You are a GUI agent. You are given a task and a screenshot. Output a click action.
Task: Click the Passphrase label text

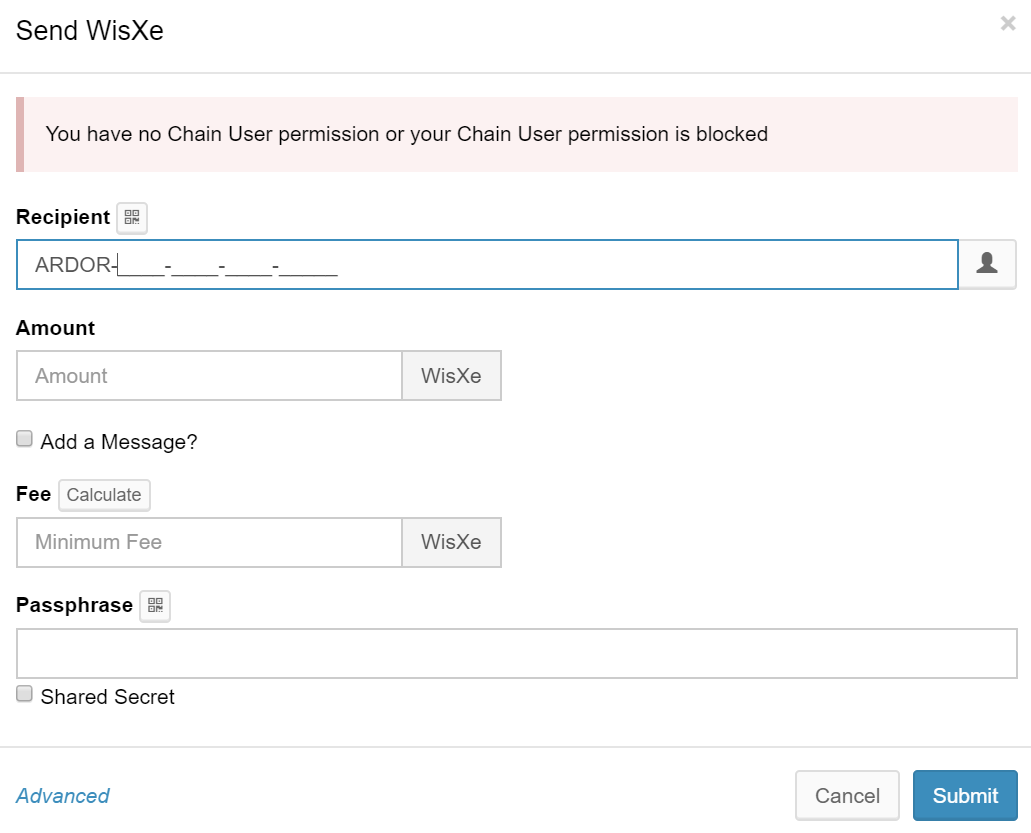[x=74, y=605]
